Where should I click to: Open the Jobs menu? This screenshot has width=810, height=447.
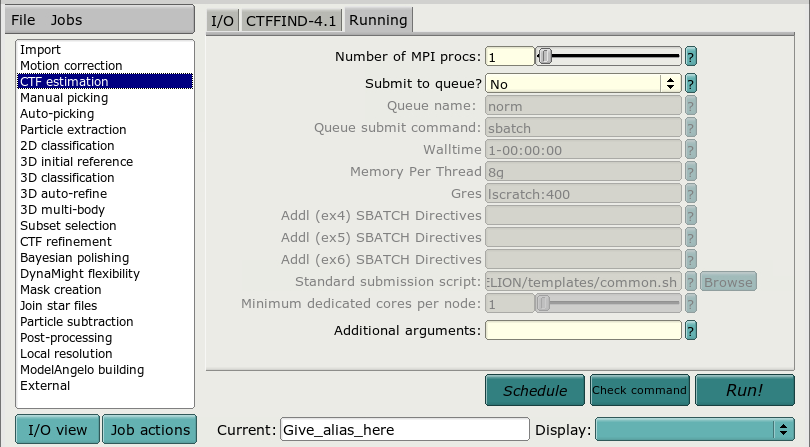[66, 20]
